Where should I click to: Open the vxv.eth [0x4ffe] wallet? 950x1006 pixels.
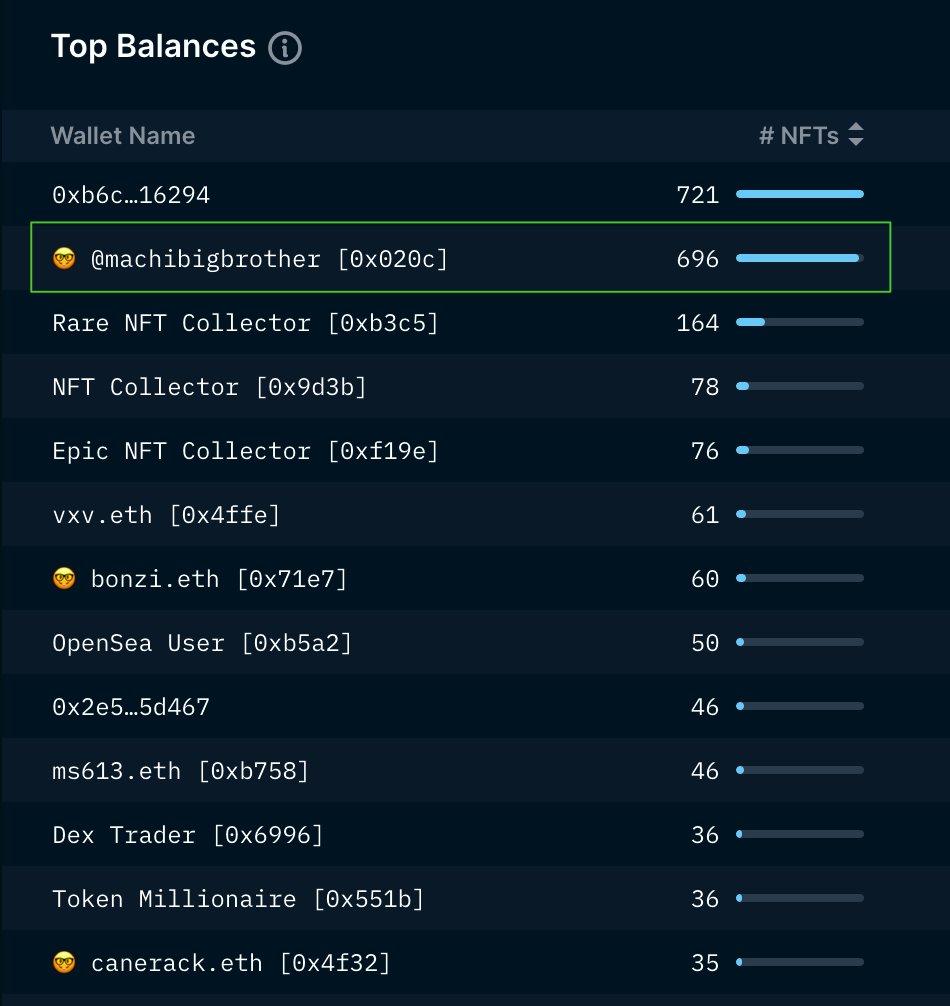pyautogui.click(x=166, y=515)
